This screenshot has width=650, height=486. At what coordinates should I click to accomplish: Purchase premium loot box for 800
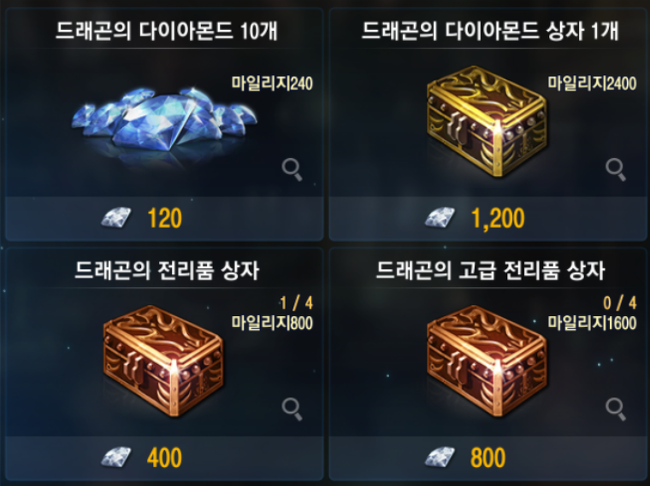coord(488,458)
